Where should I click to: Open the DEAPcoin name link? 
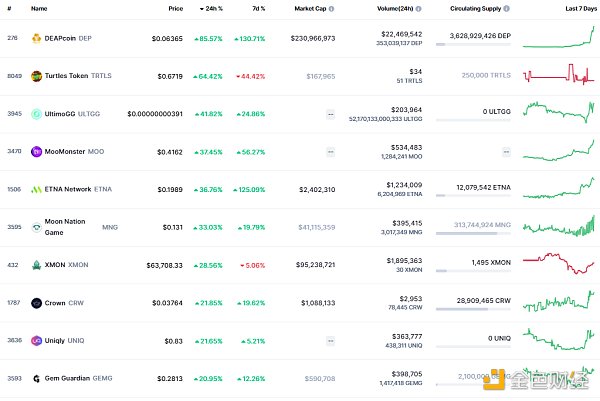pyautogui.click(x=61, y=39)
